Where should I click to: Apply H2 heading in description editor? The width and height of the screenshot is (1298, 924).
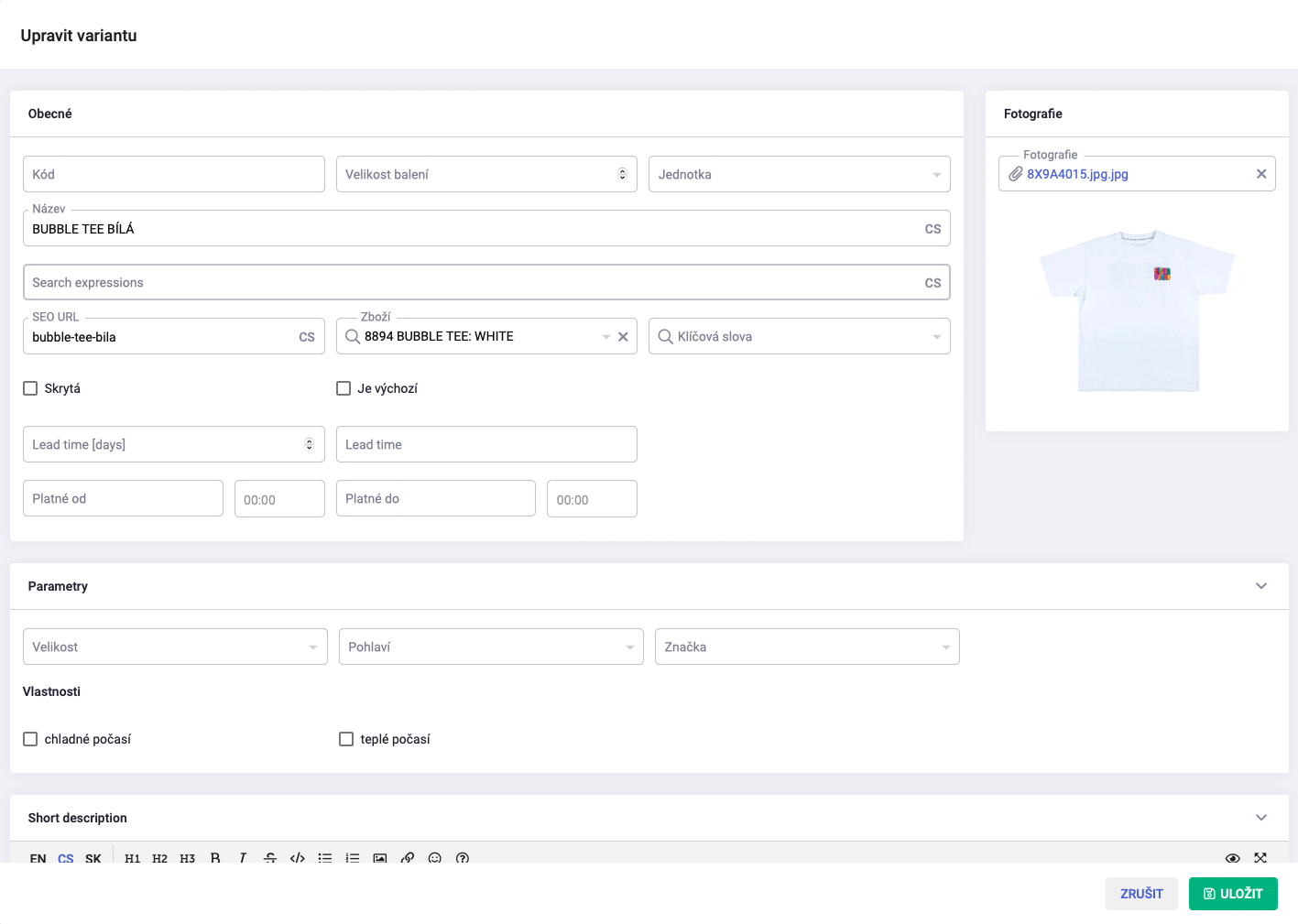(x=160, y=858)
